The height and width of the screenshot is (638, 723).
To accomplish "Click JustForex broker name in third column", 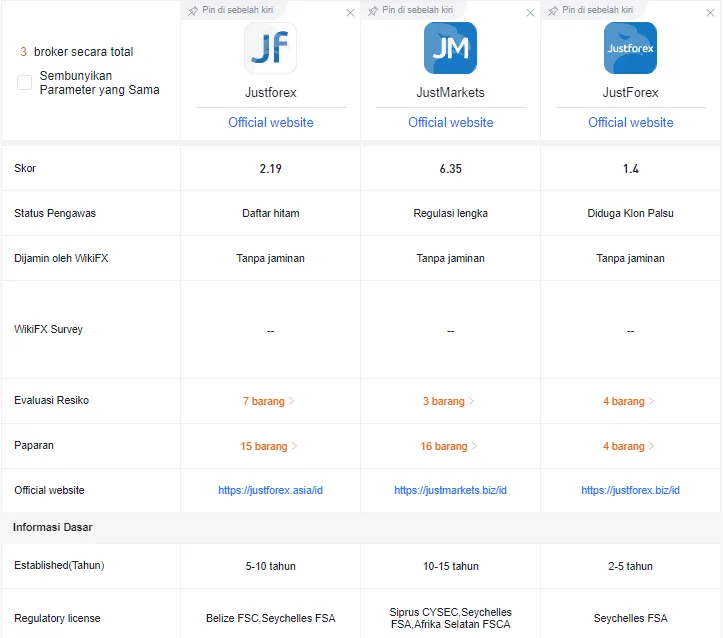I will pyautogui.click(x=630, y=93).
